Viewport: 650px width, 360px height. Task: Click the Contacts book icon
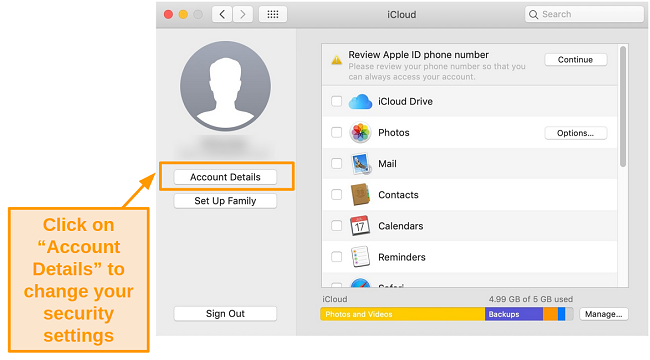(360, 195)
